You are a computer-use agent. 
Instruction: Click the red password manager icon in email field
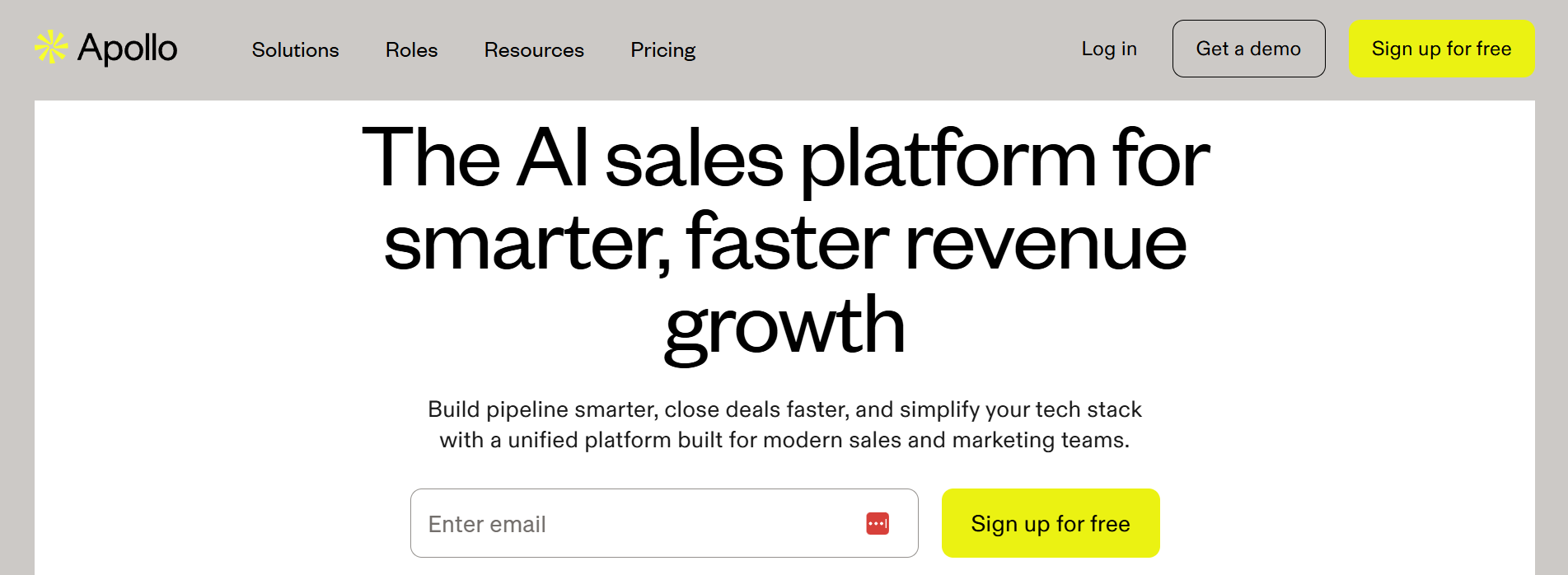pos(878,523)
